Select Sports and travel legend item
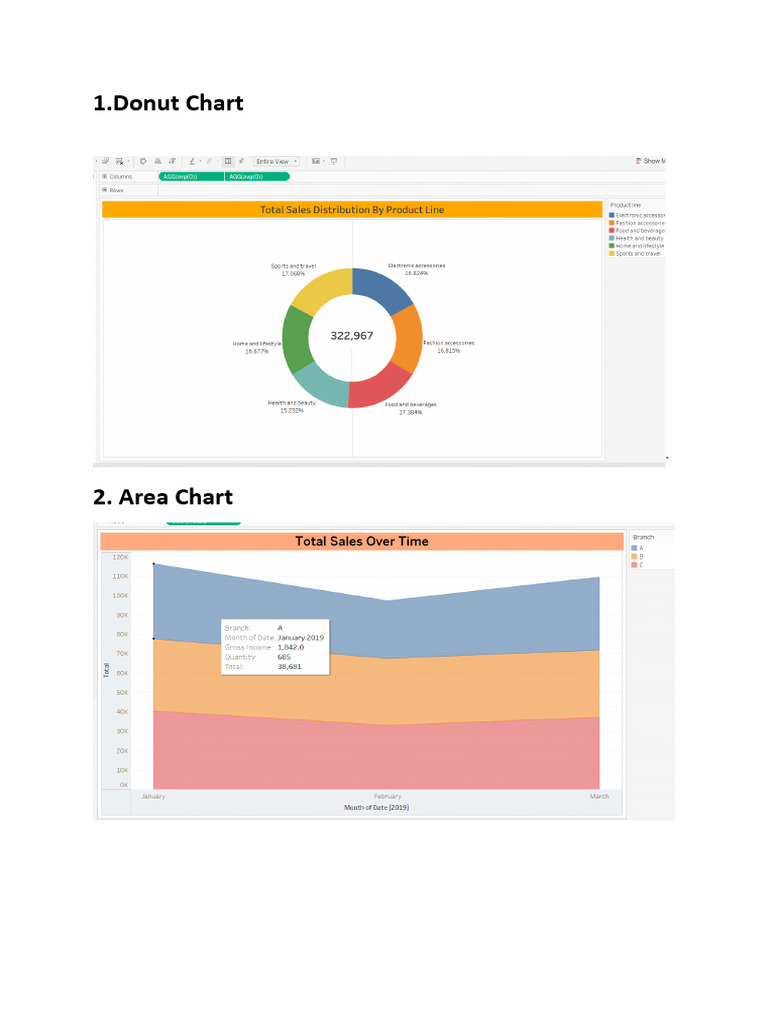Image resolution: width=768 pixels, height=1024 pixels. [638, 253]
